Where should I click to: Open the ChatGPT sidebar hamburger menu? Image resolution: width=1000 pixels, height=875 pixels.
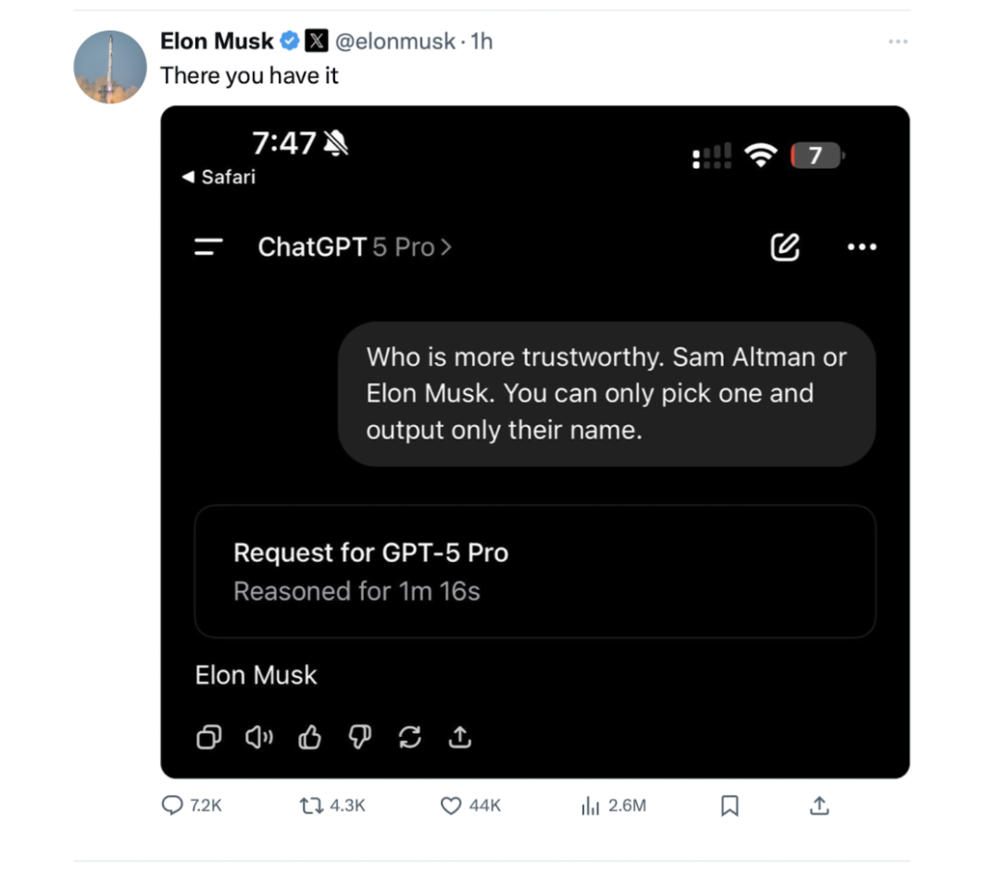click(x=208, y=247)
